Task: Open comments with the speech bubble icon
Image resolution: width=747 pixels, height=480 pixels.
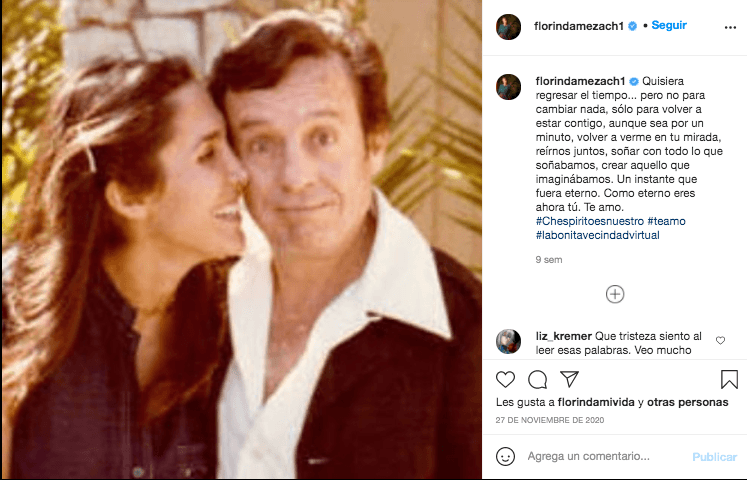Action: [537, 379]
